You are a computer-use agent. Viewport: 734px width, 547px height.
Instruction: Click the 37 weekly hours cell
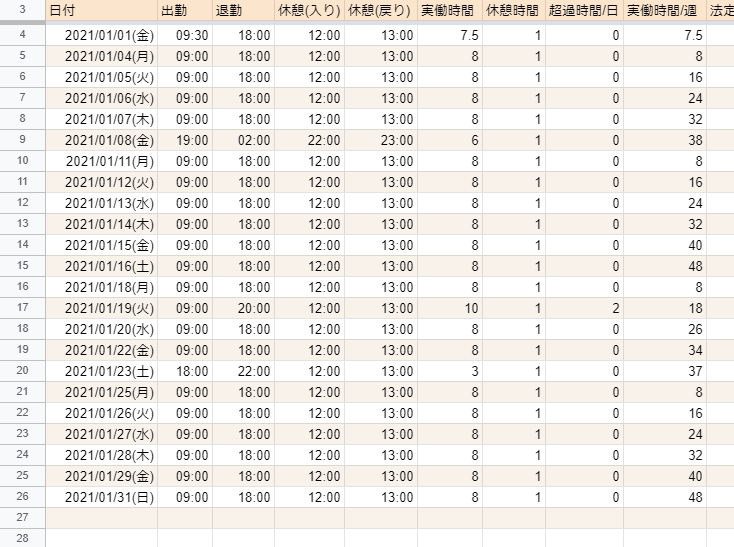665,371
